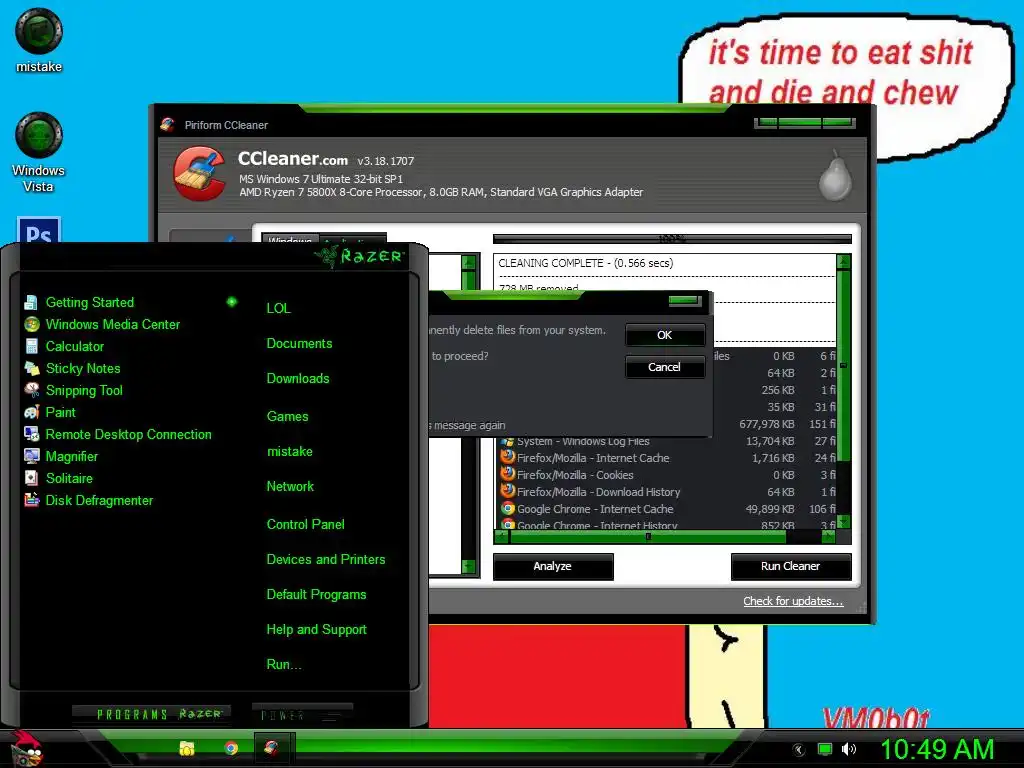Open Control Panel from the Start menu
1024x768 pixels.
click(305, 524)
